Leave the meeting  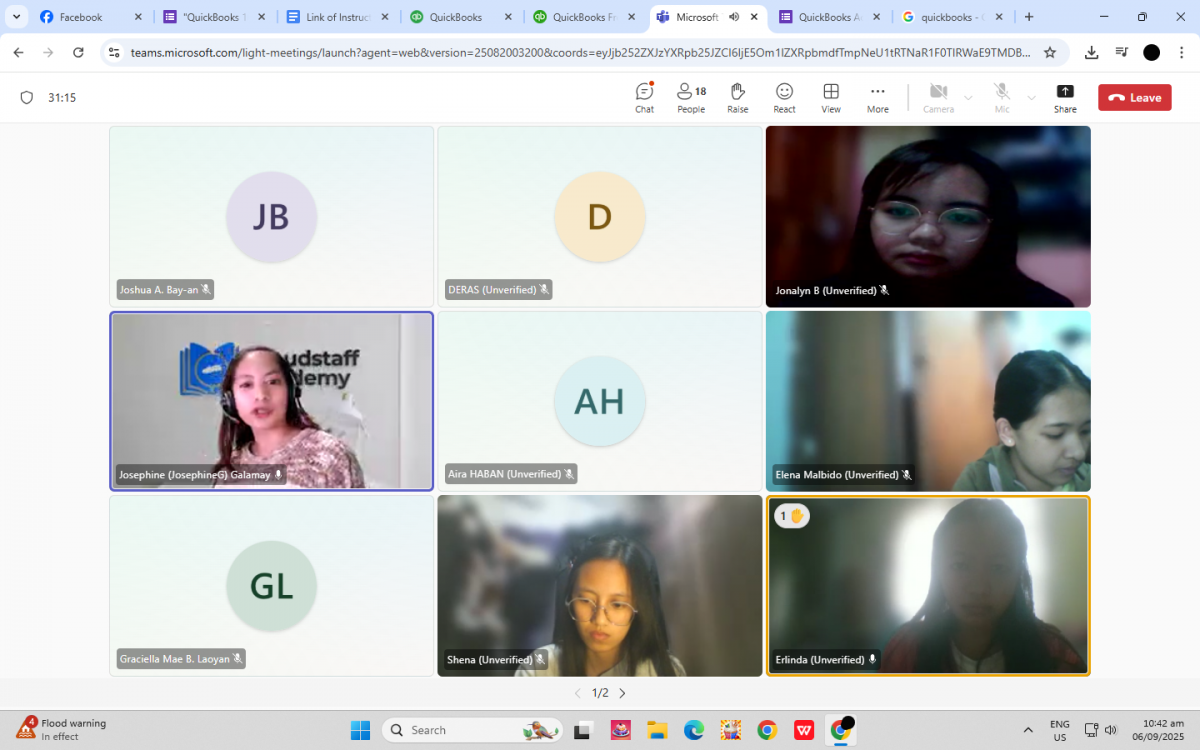click(1134, 98)
